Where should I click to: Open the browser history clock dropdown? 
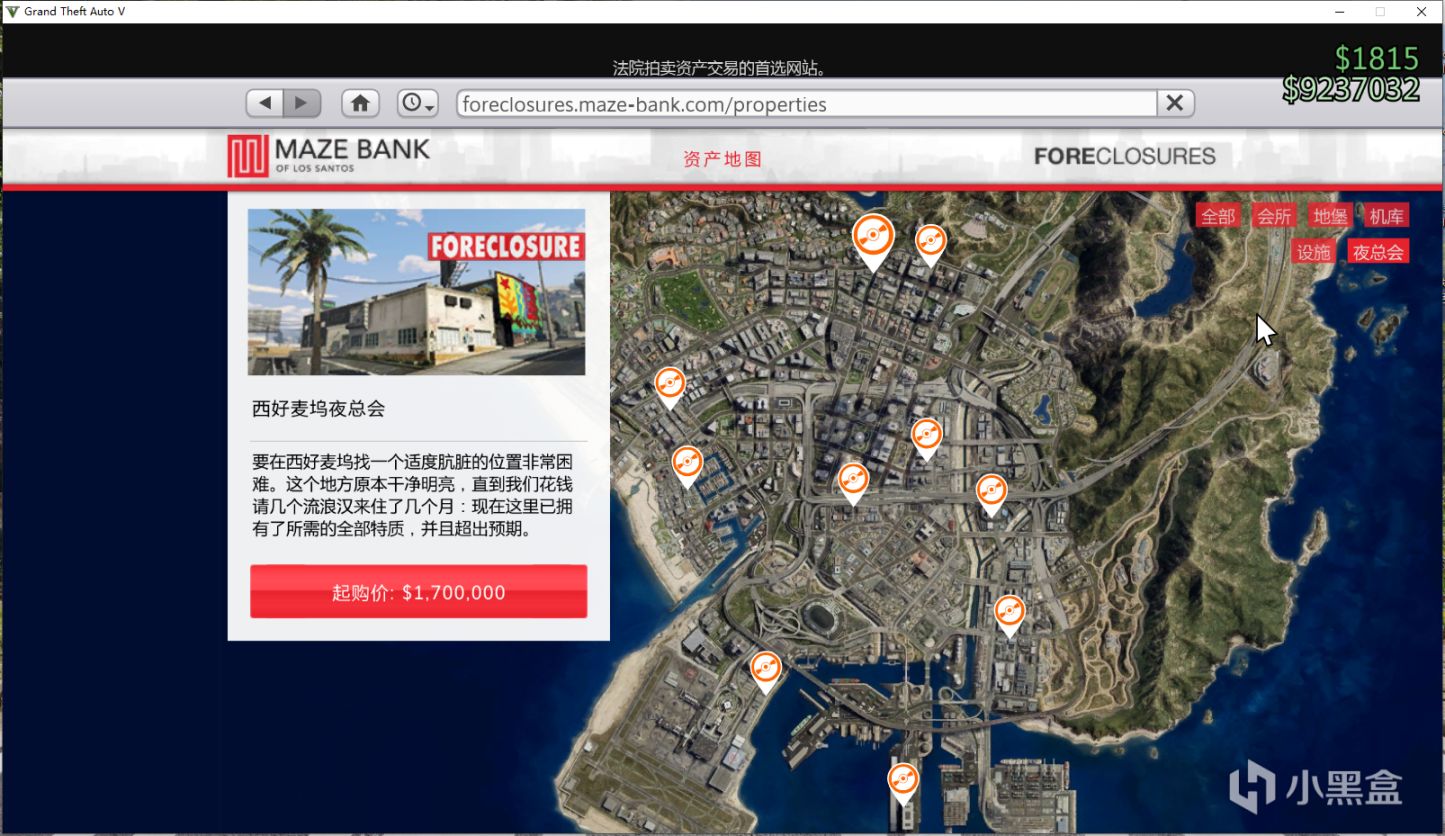(x=418, y=103)
